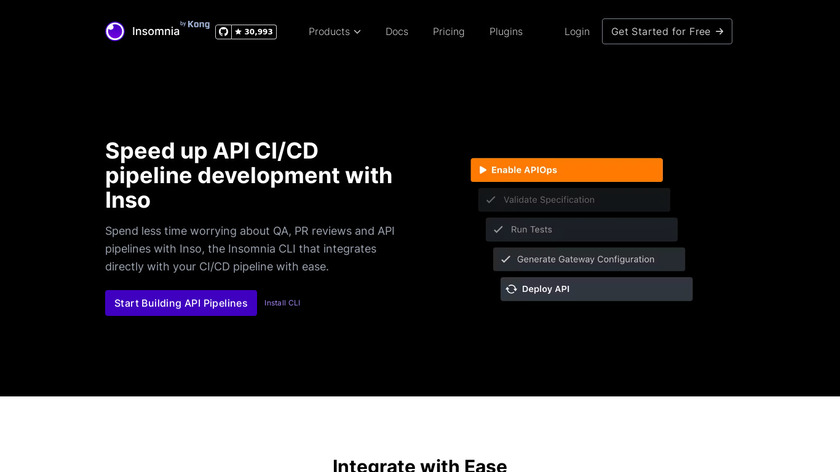Open the Plugins page
This screenshot has height=472, width=840.
(x=506, y=32)
